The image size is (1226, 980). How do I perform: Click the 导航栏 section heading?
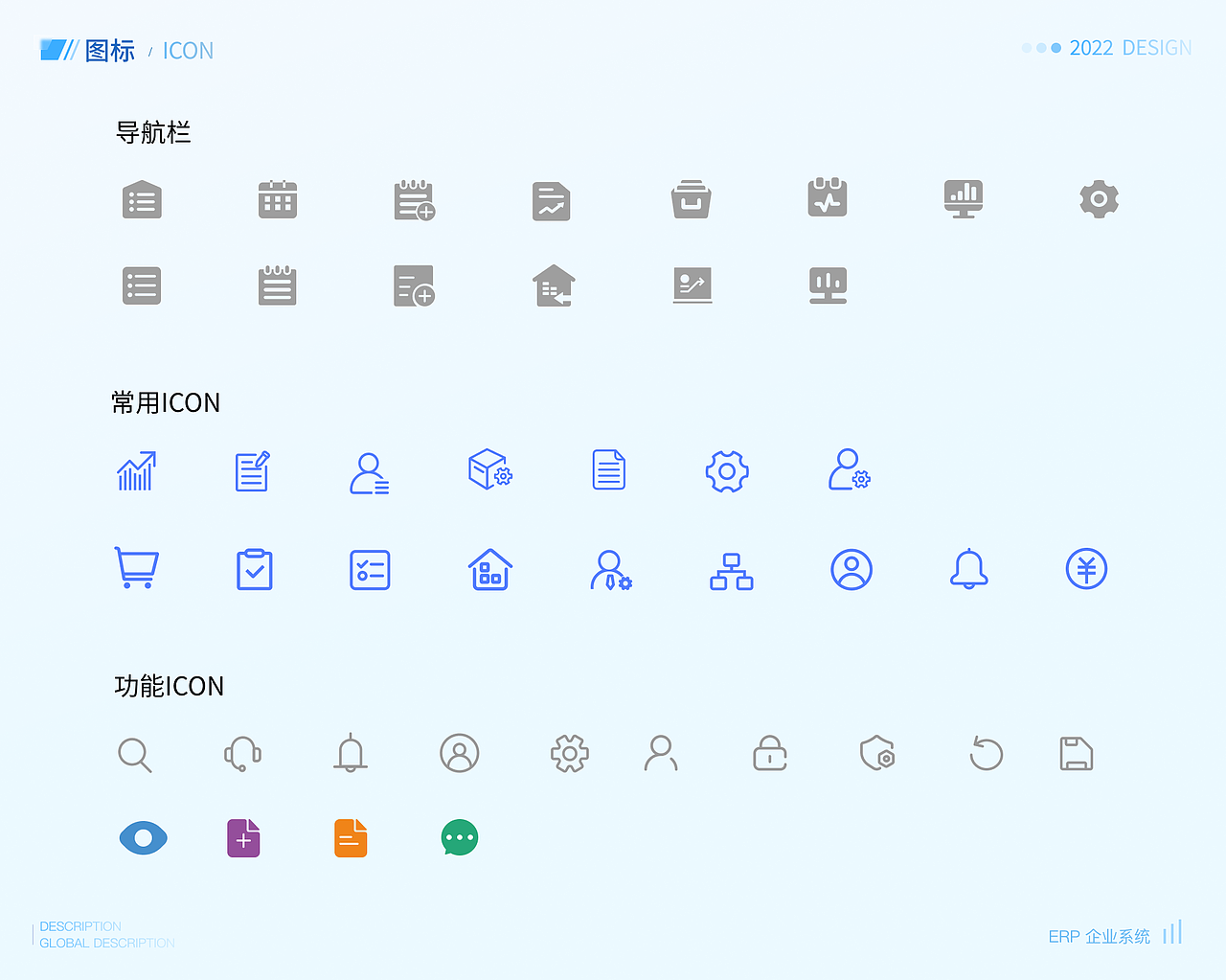[x=153, y=132]
